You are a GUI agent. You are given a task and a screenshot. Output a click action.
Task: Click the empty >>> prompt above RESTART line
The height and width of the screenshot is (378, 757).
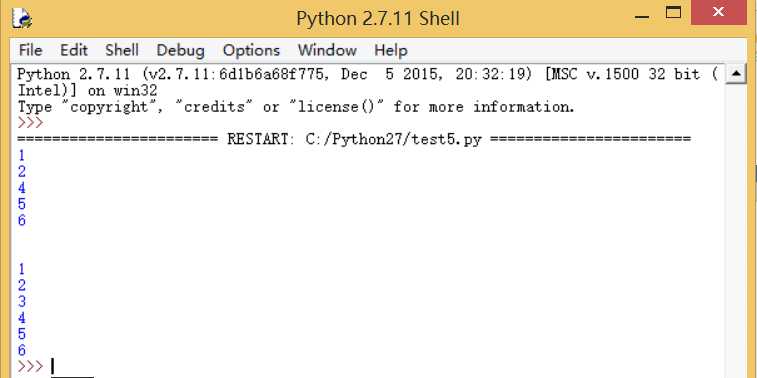pos(30,123)
